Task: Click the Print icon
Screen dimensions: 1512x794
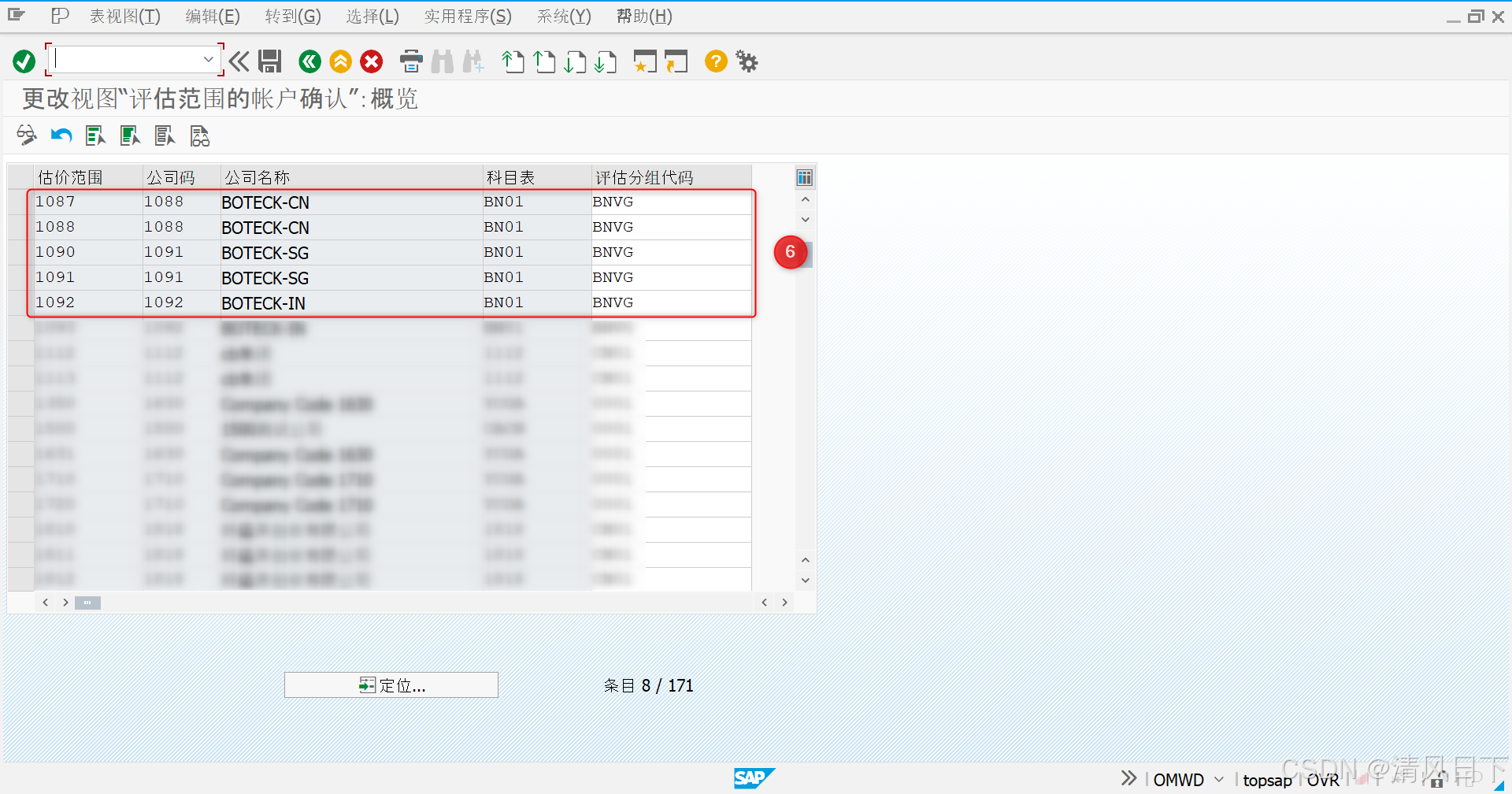Action: (x=410, y=61)
